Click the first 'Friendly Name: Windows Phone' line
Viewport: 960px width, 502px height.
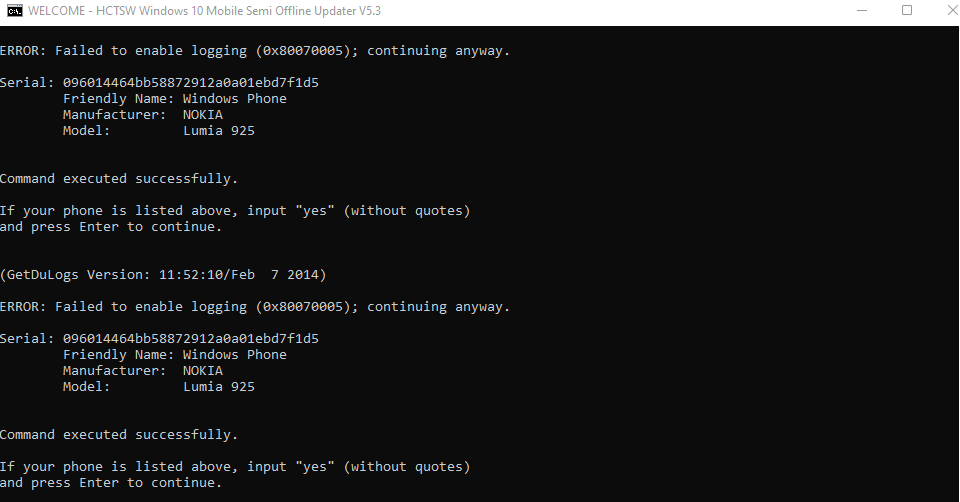point(174,99)
